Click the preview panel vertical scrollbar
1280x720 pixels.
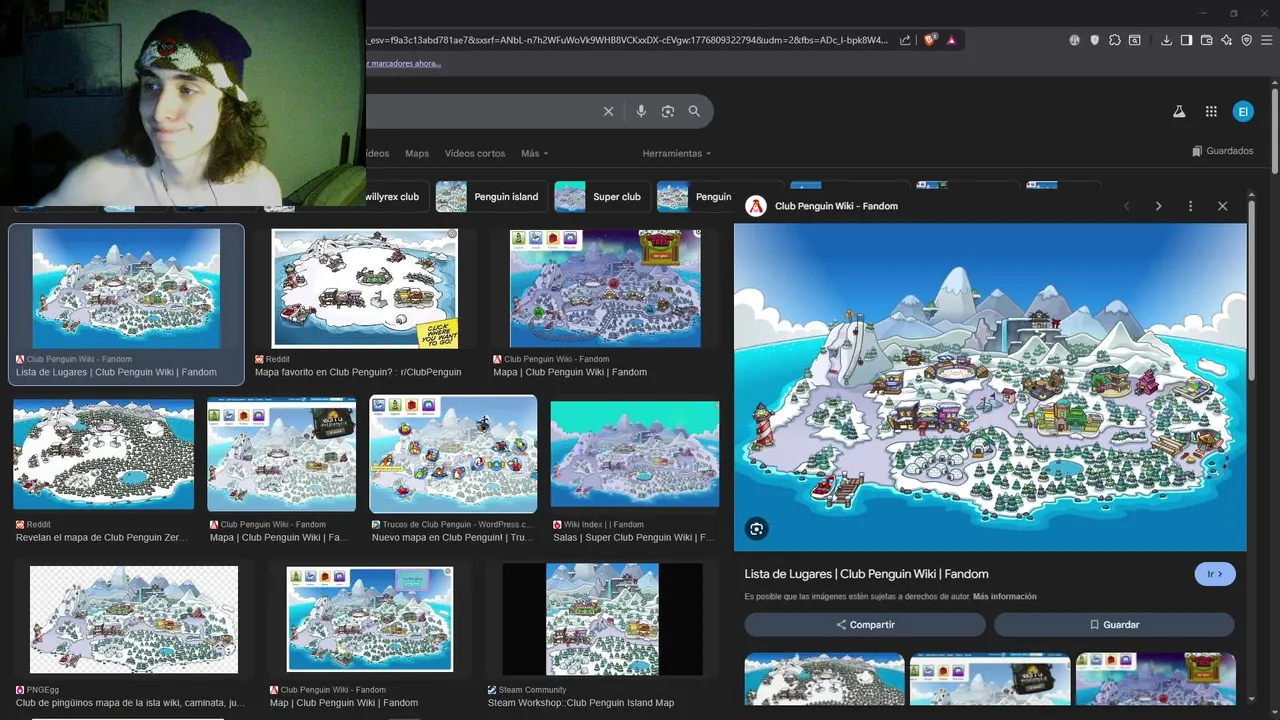[1251, 290]
